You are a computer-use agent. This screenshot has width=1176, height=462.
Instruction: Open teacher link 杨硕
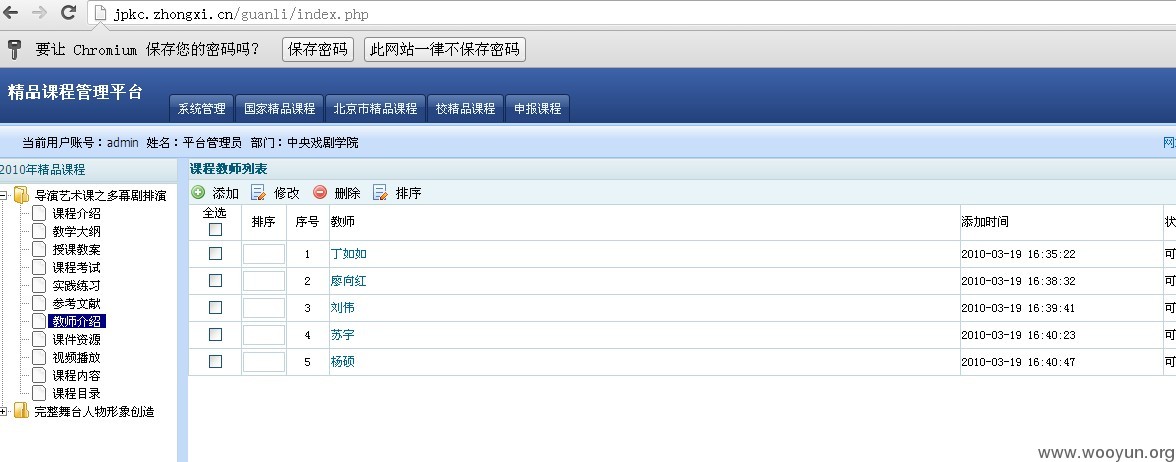[x=343, y=362]
